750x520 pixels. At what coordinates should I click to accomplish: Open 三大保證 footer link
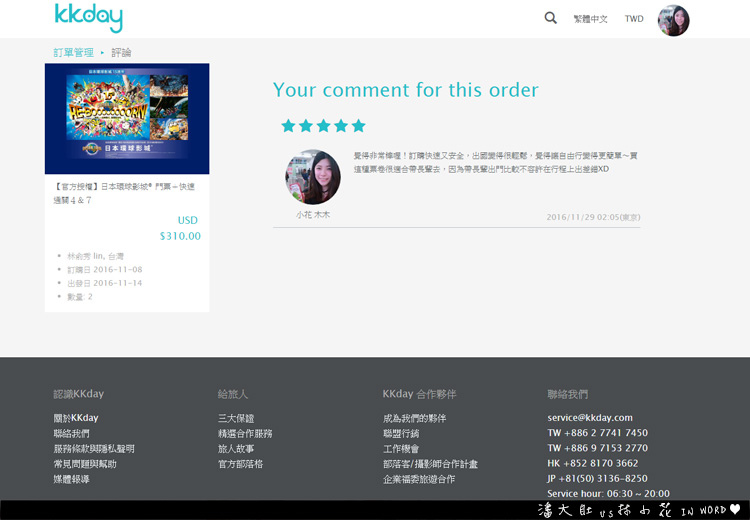pos(236,418)
